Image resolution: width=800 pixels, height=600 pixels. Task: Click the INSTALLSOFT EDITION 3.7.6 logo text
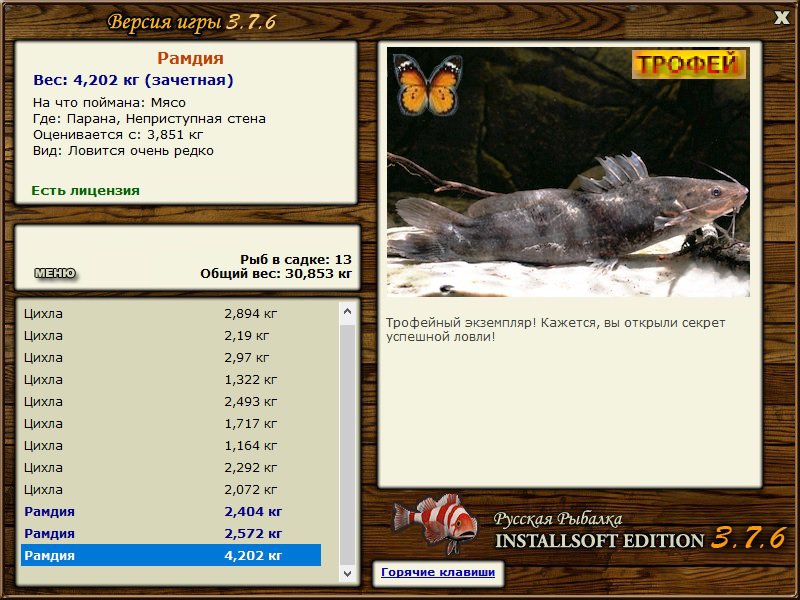coord(640,539)
